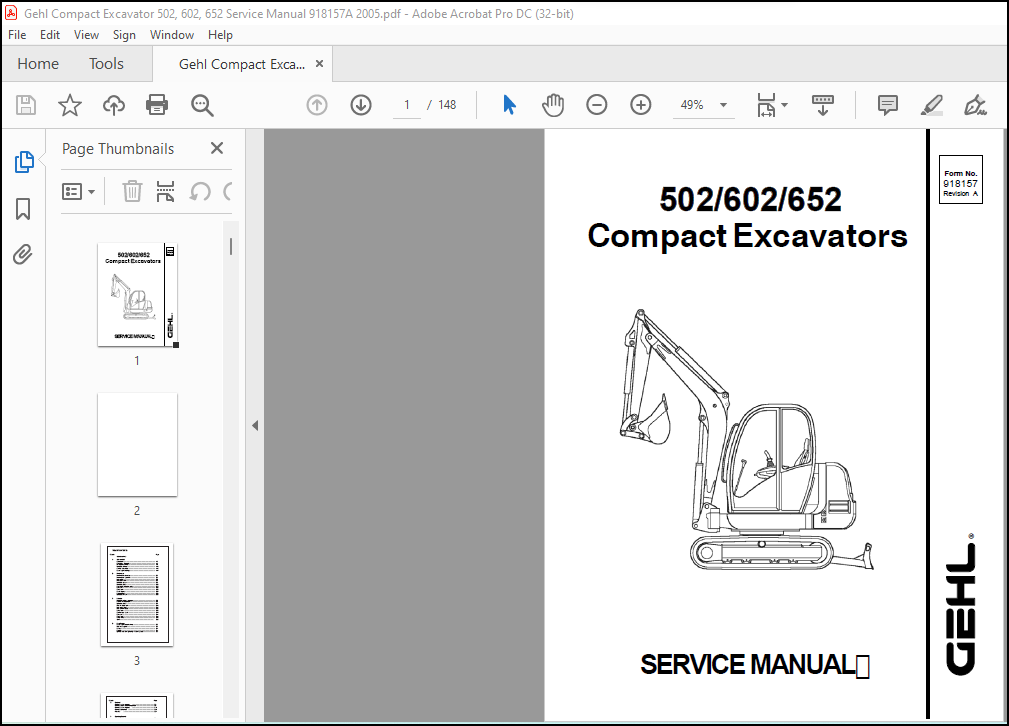Select the arrow Selection tool
The image size is (1009, 726).
coord(510,105)
